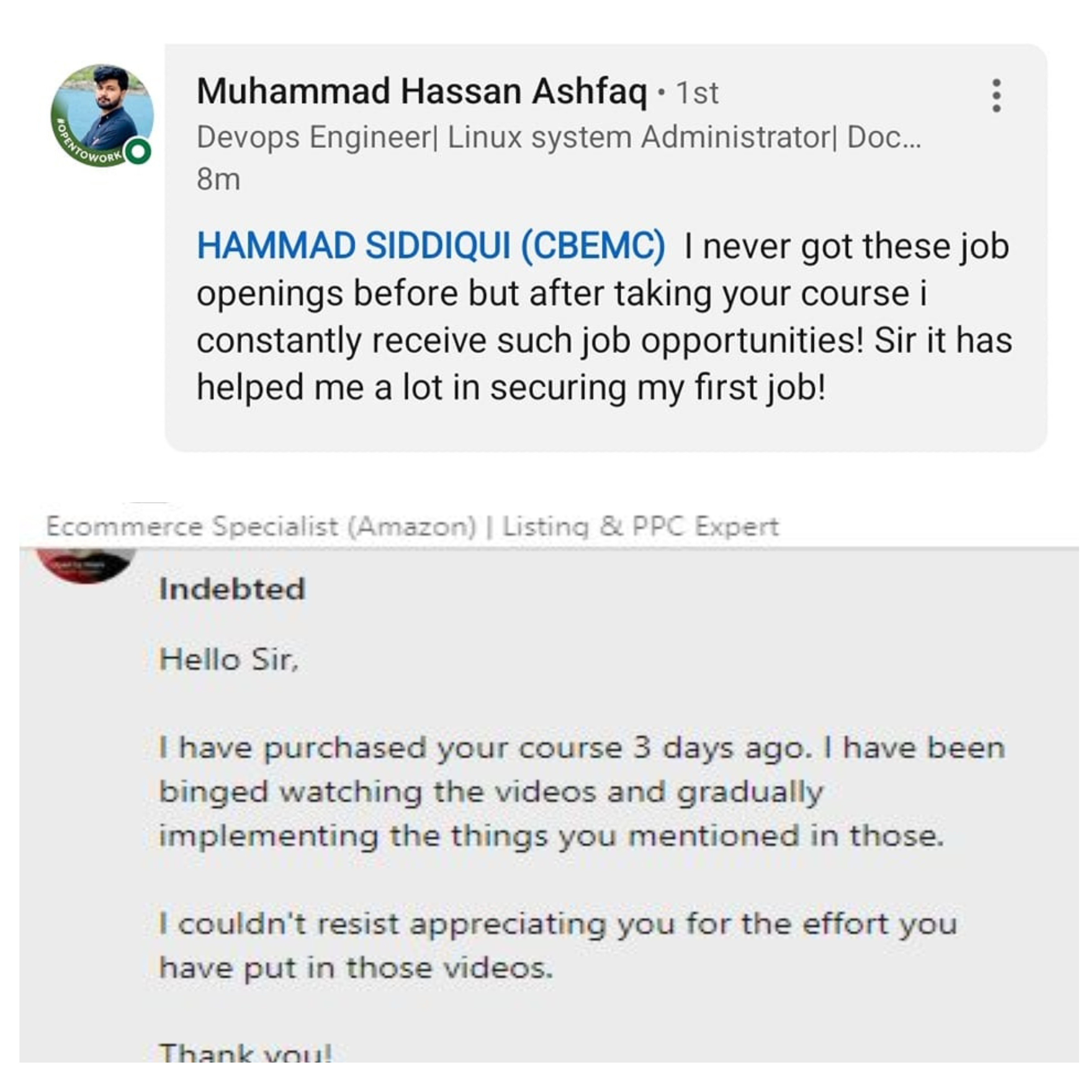
Task: Click Muhammad Hassan Ashfaq's profile photo
Action: pyautogui.click(x=102, y=115)
